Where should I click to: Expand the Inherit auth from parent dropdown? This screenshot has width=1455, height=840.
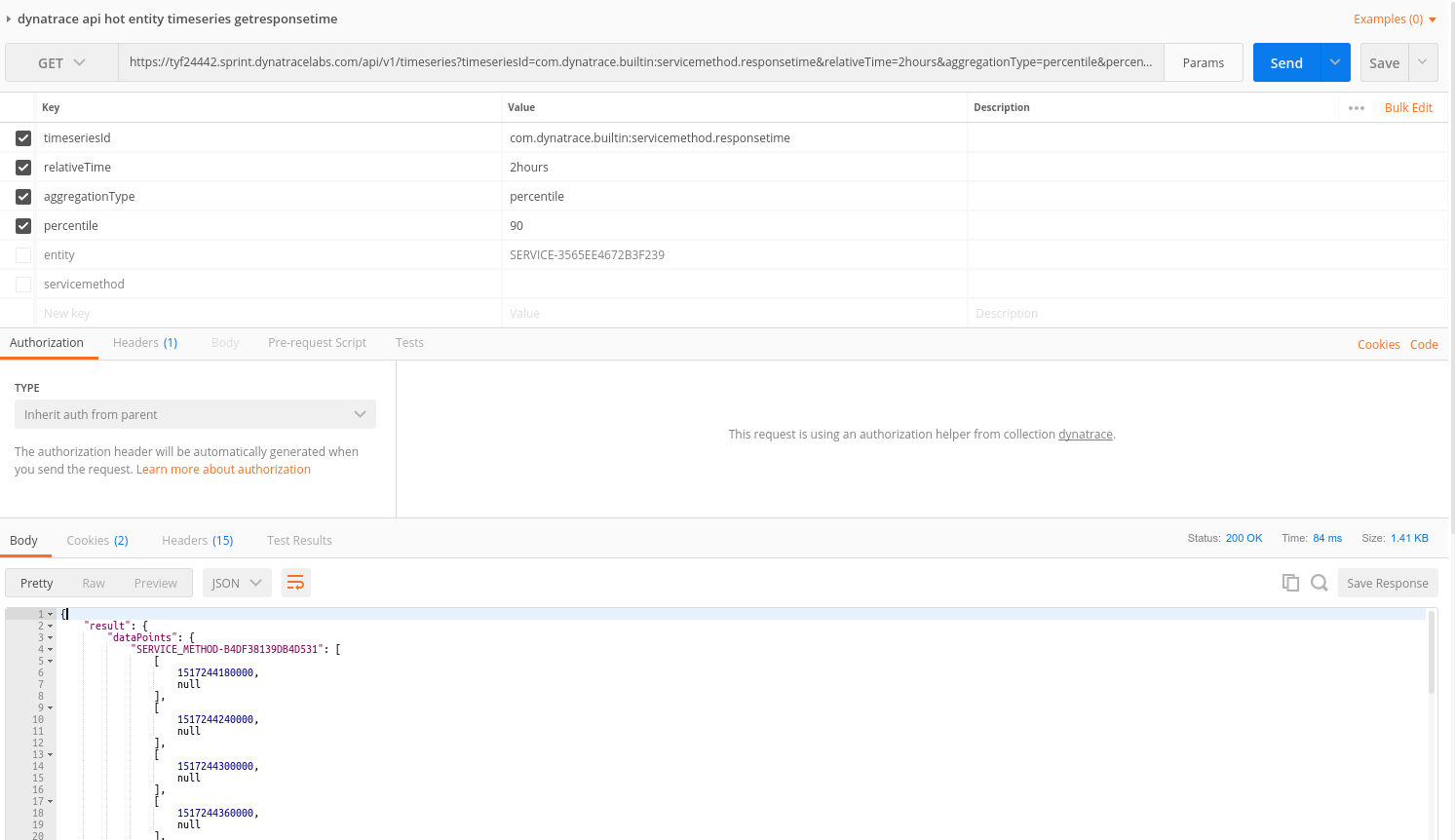coord(195,414)
